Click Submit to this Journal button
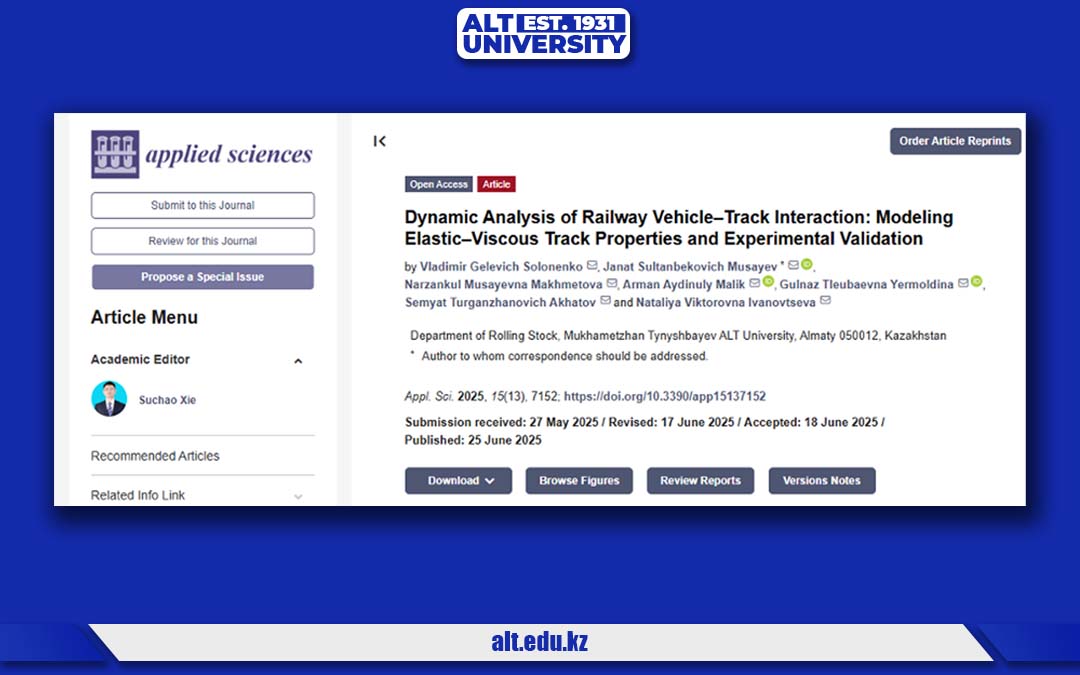Viewport: 1080px width, 675px height. (202, 206)
